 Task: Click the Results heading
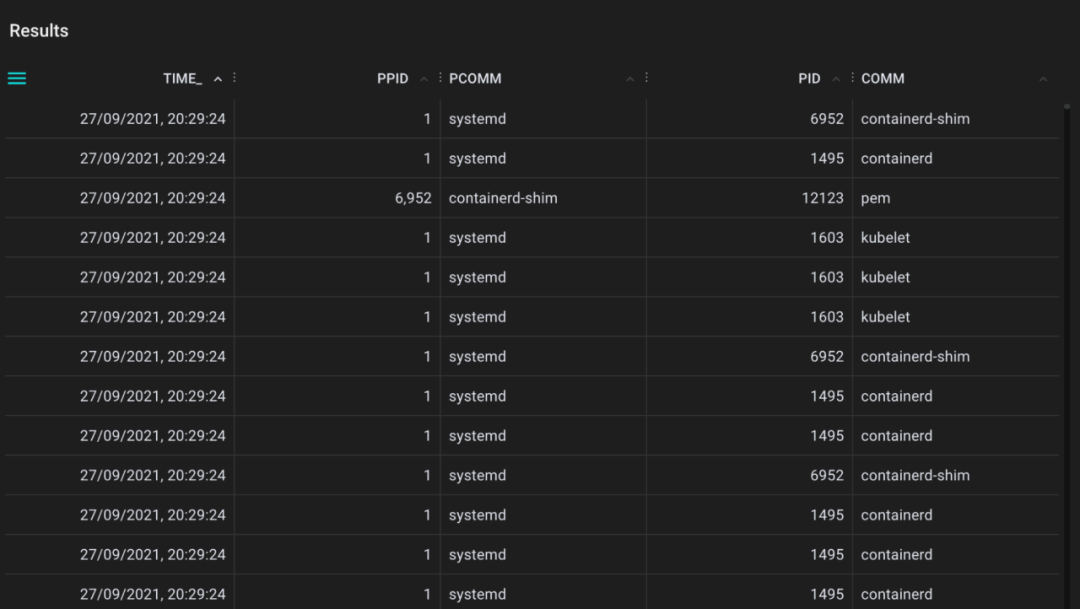coord(39,31)
